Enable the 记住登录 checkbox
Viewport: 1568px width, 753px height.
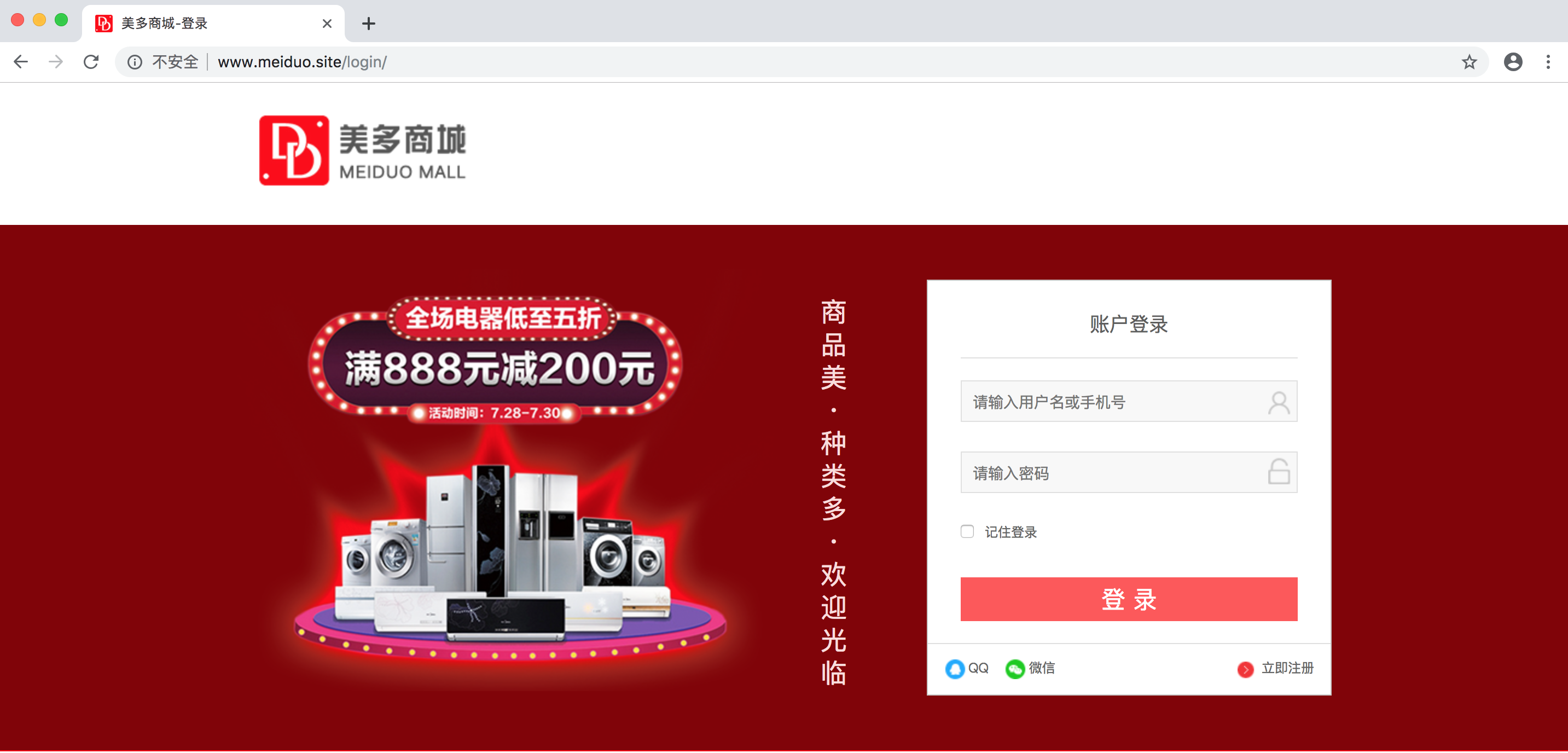tap(967, 531)
